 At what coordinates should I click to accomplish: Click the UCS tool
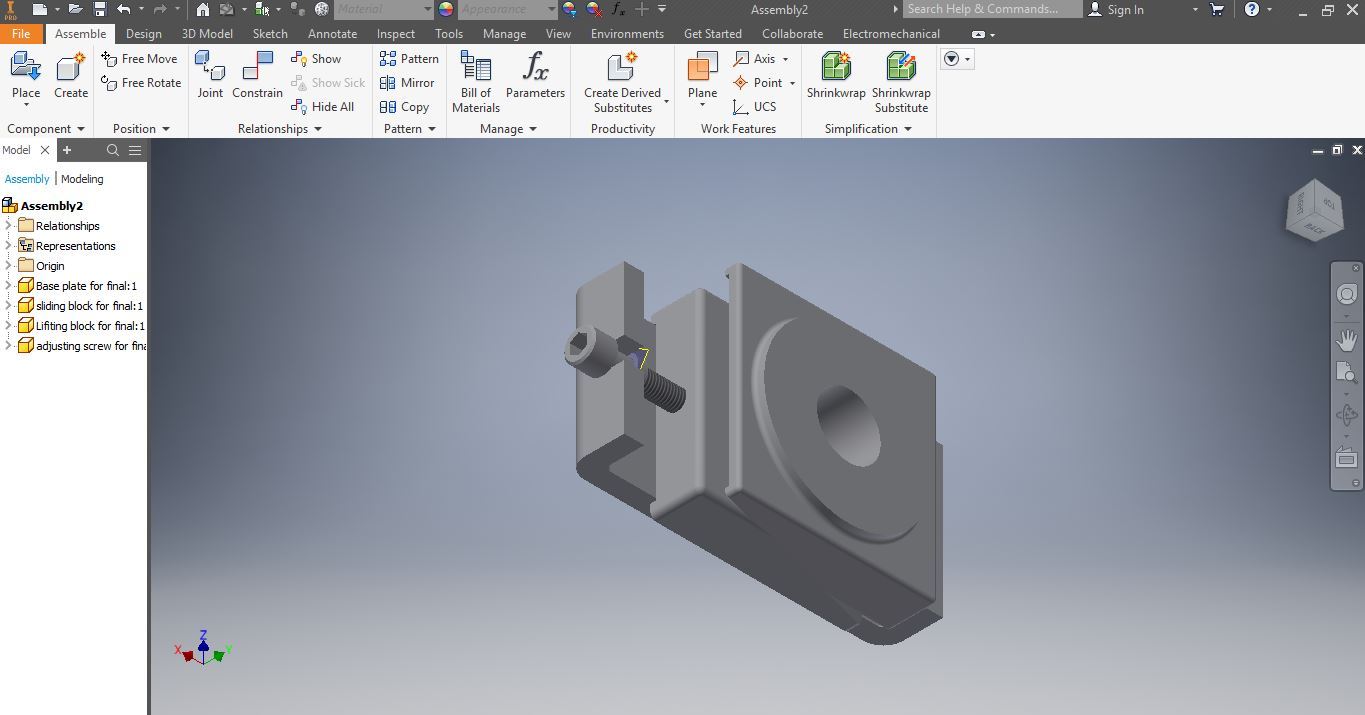[x=754, y=107]
